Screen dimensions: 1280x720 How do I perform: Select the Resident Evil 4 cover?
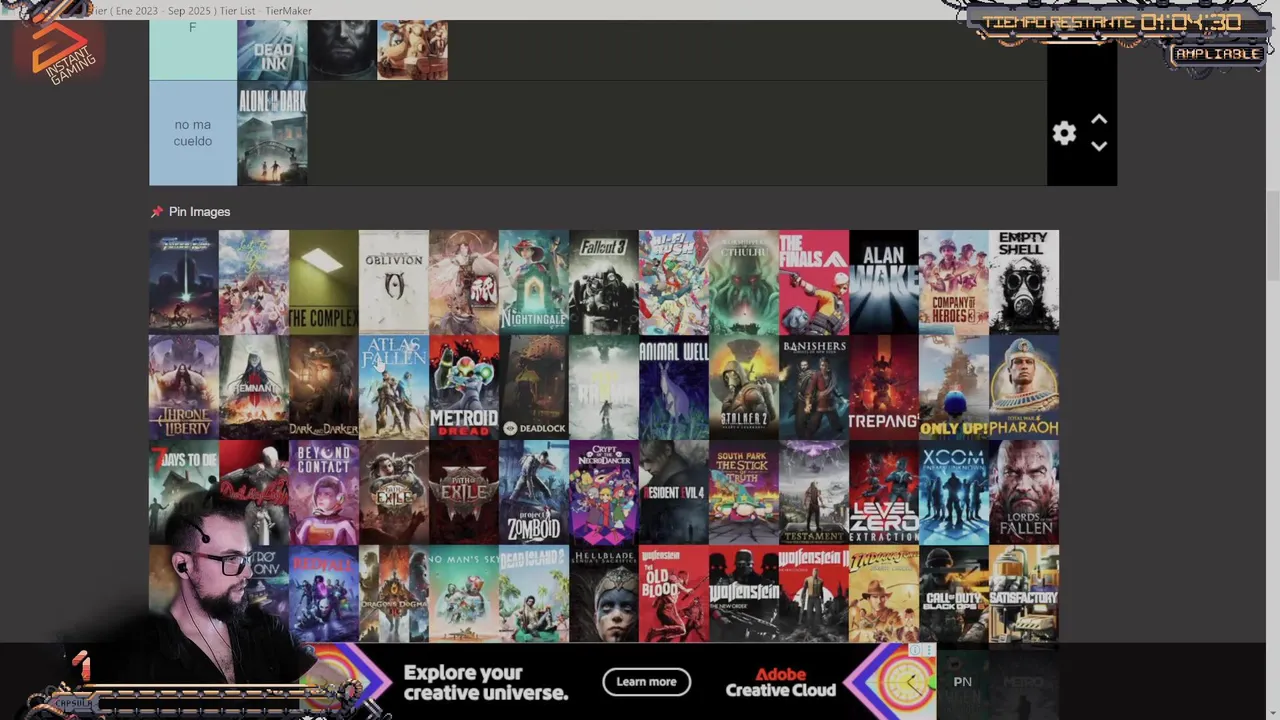tap(674, 492)
